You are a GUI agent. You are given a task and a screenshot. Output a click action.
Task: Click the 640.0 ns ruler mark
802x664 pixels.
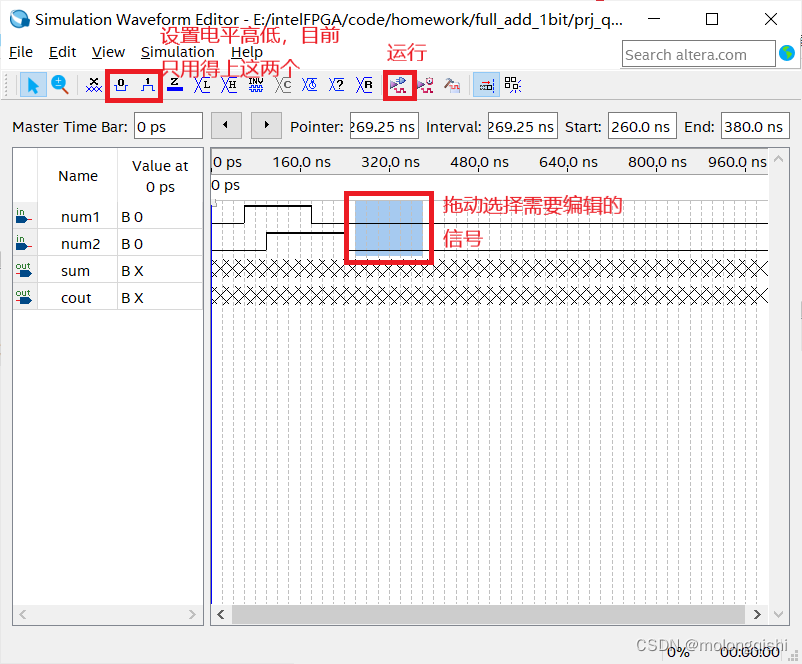[568, 162]
